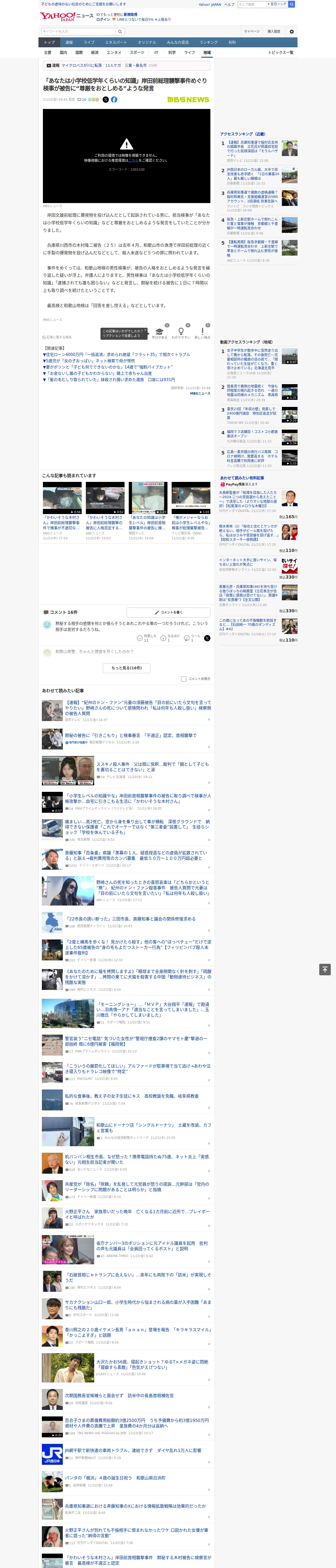Click the keyword search magnifier icon
This screenshot has height=1568, width=336.
point(120,31)
